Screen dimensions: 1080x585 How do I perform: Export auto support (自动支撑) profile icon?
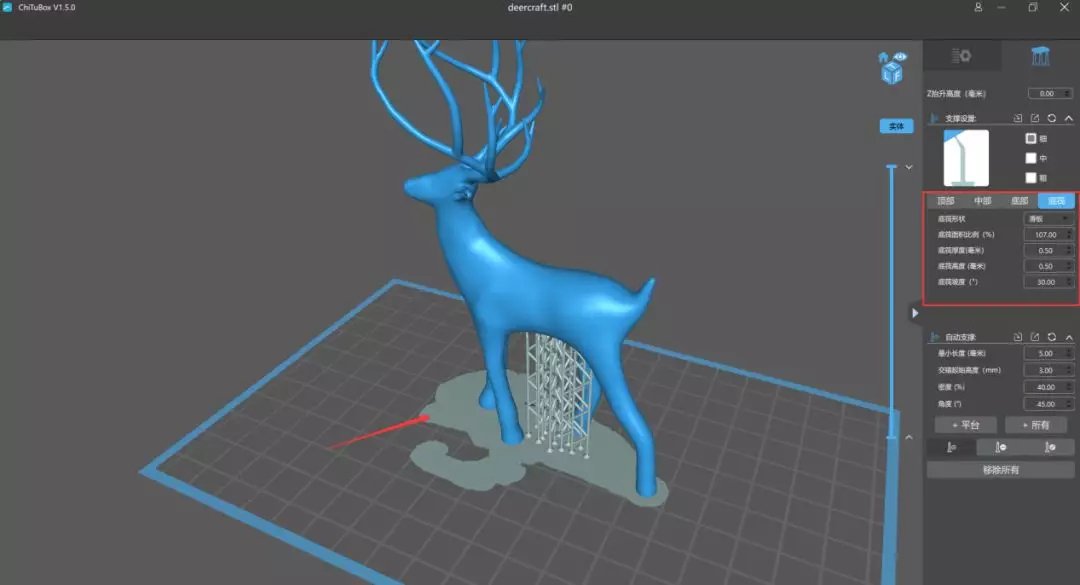(x=1035, y=337)
